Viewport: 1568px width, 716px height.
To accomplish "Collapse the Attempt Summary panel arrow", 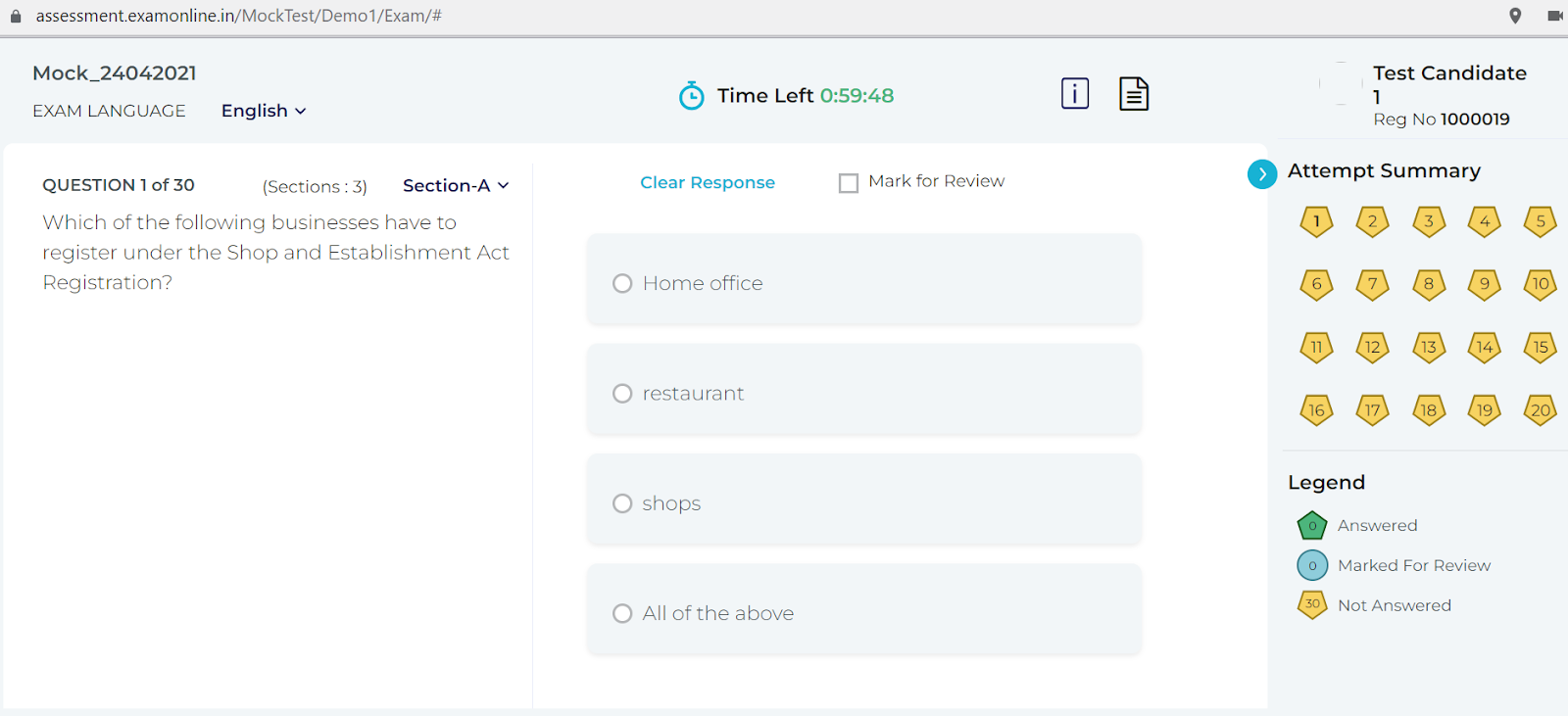I will (1262, 173).
